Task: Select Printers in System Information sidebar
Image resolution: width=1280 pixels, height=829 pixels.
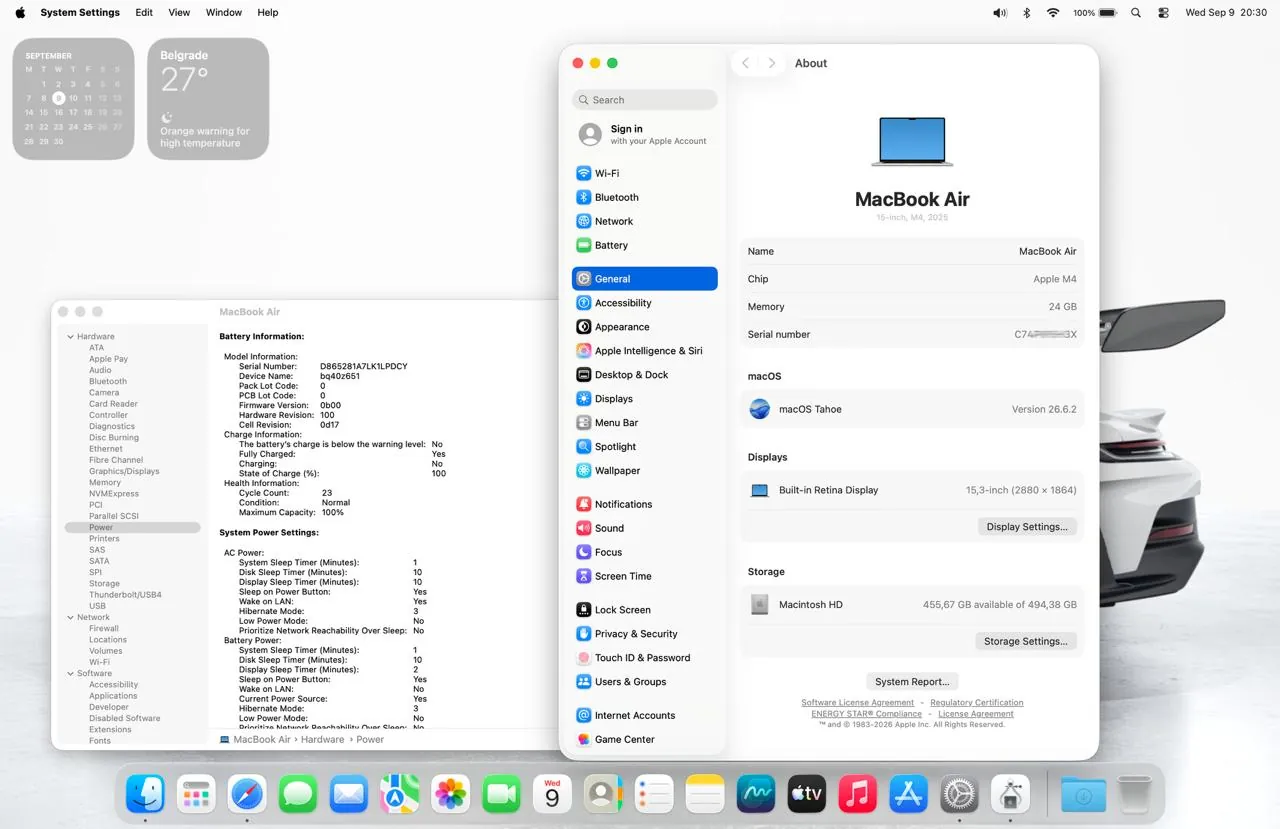Action: coord(104,539)
